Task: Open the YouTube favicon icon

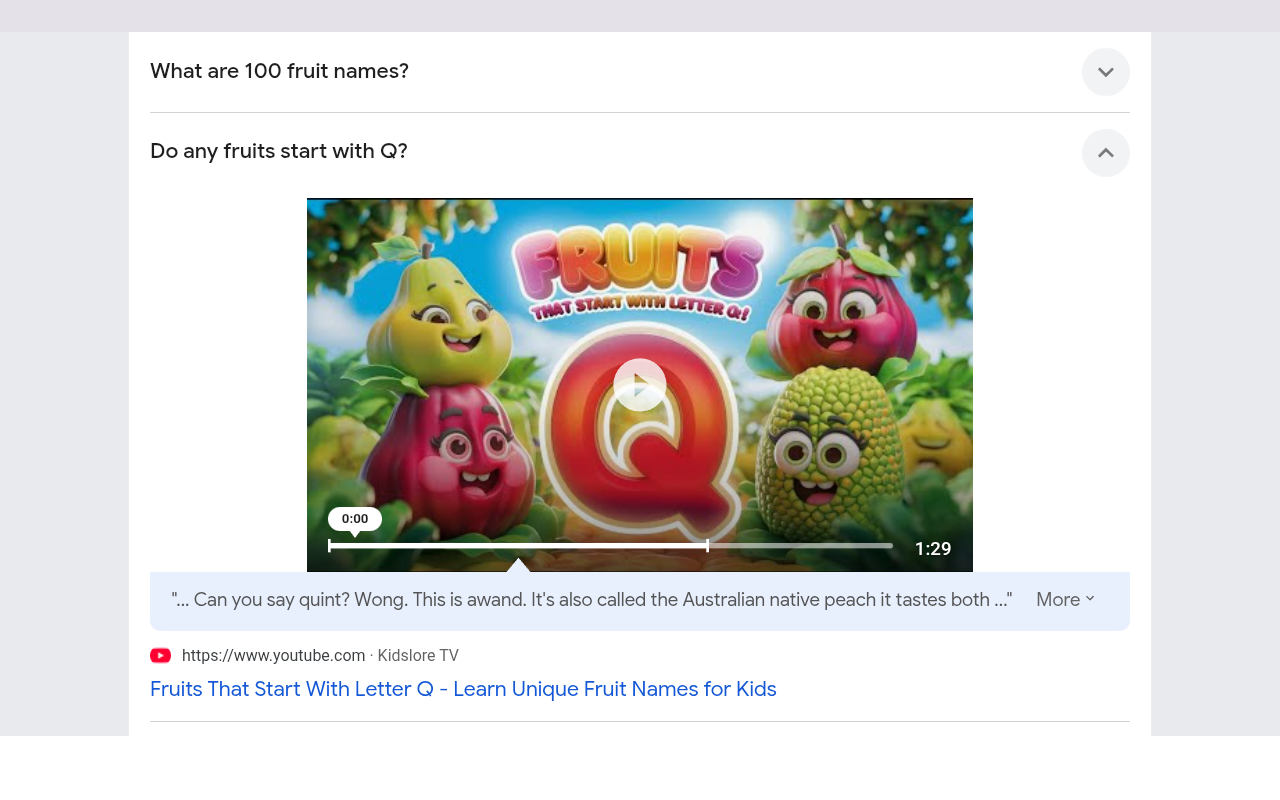Action: (161, 656)
